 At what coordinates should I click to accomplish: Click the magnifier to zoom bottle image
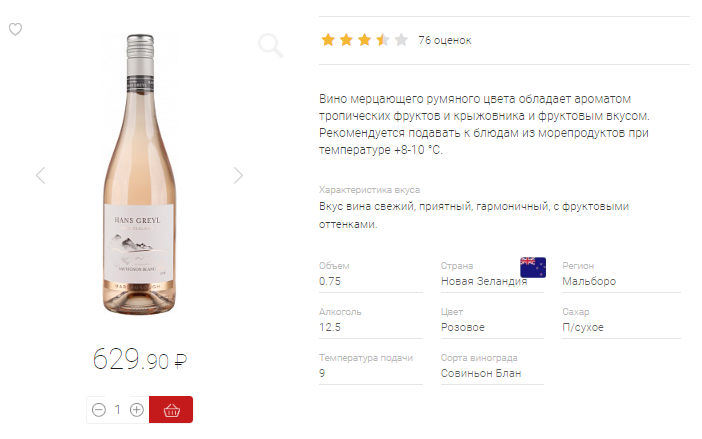click(270, 44)
